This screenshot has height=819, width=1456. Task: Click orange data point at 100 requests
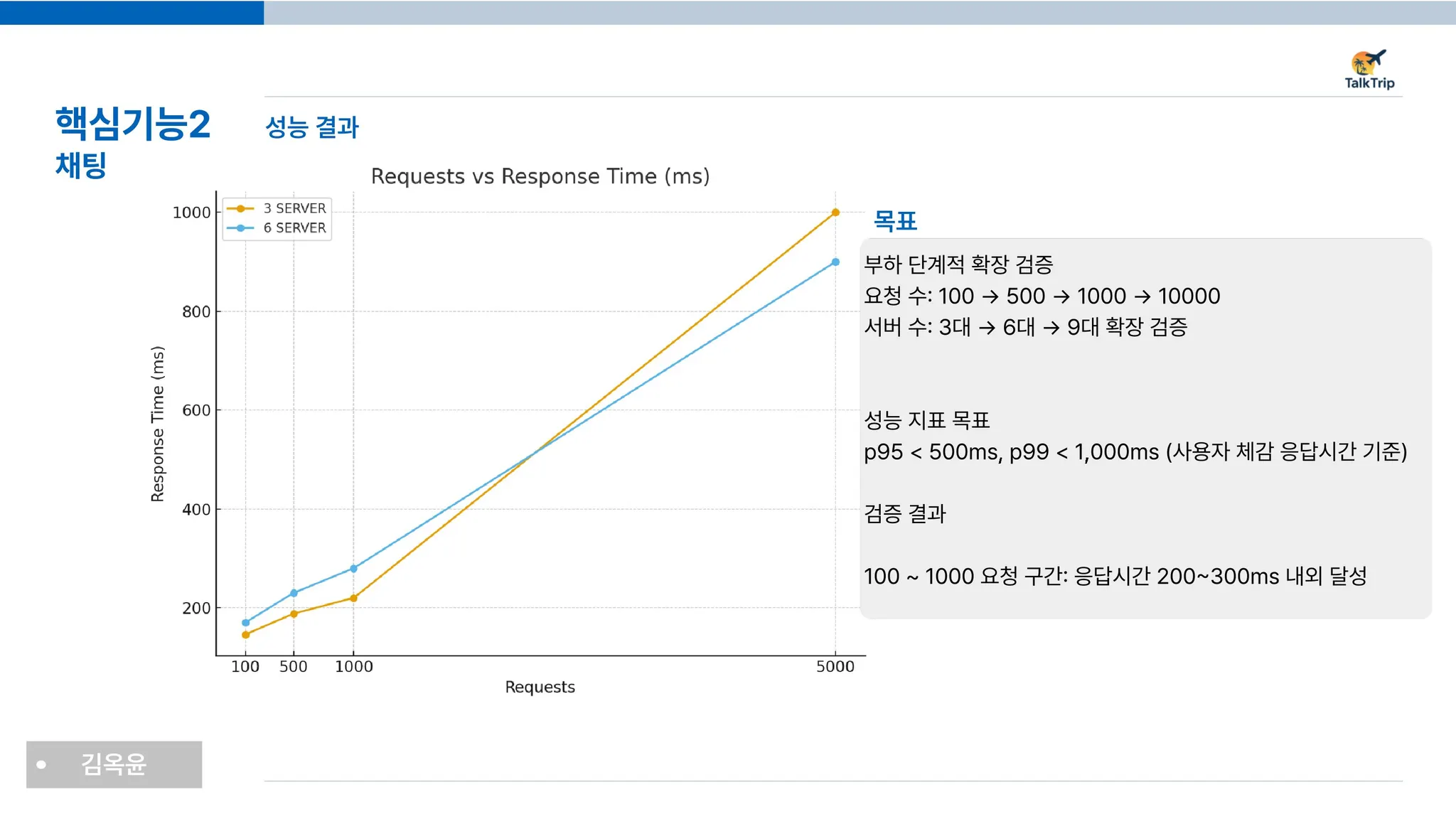tap(245, 635)
